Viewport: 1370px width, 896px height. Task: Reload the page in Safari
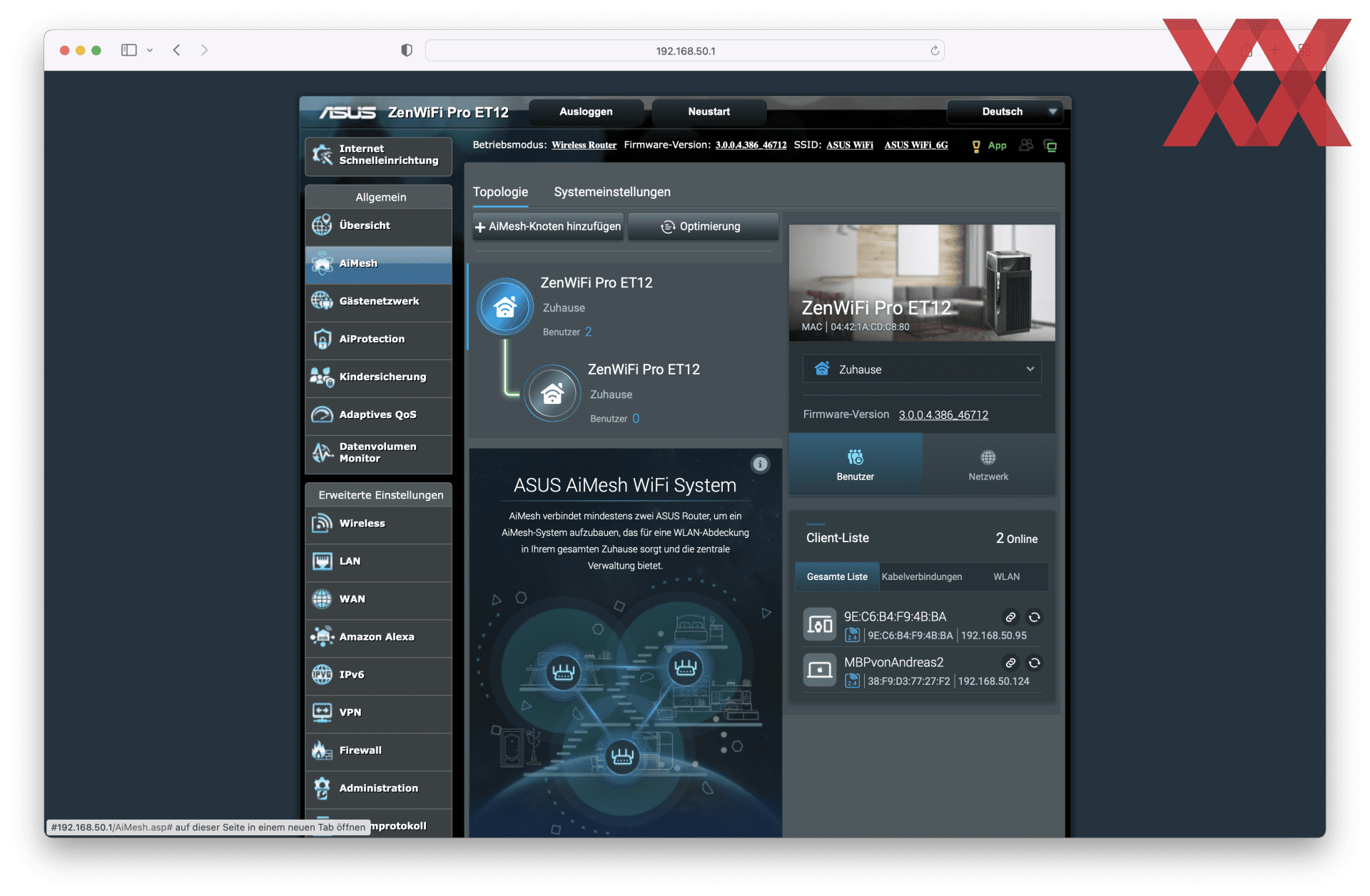[935, 51]
